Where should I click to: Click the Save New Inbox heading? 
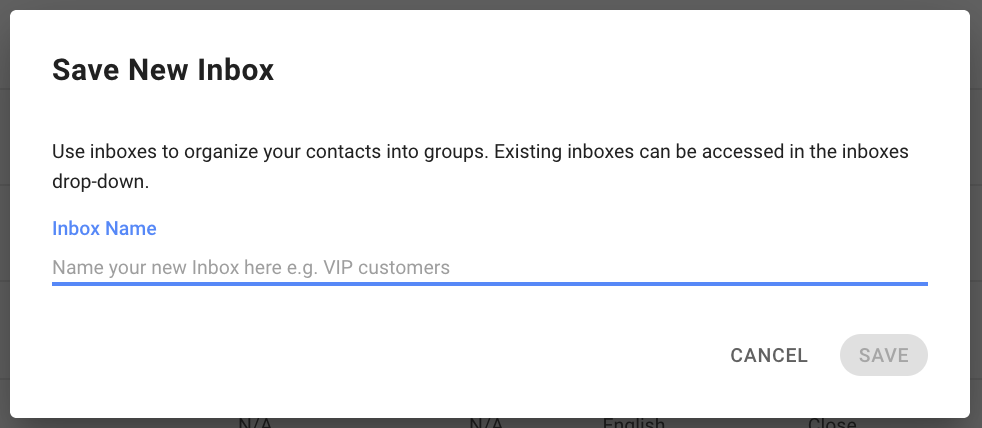[x=163, y=70]
